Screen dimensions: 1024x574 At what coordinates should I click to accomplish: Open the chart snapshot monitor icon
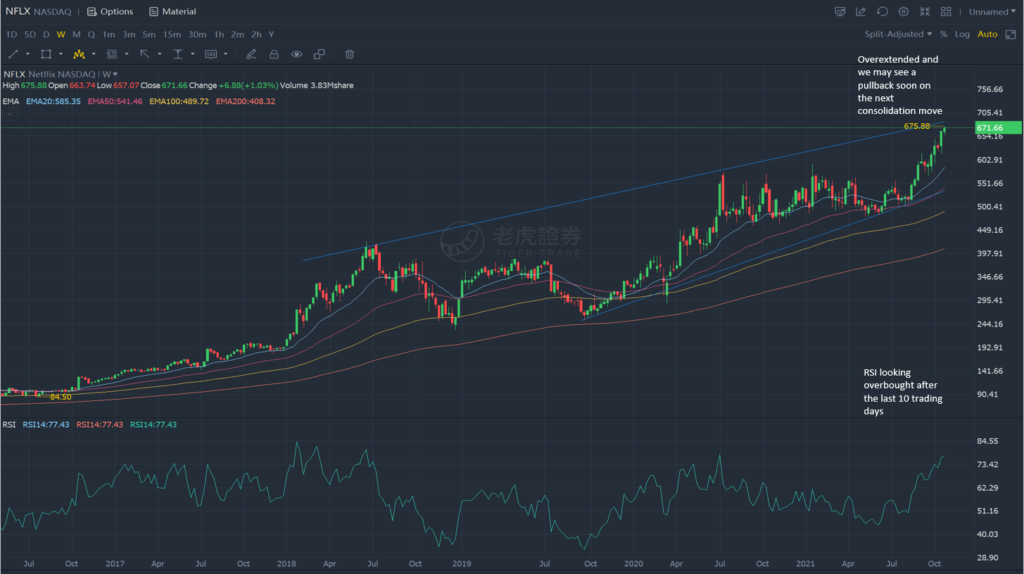pos(840,12)
